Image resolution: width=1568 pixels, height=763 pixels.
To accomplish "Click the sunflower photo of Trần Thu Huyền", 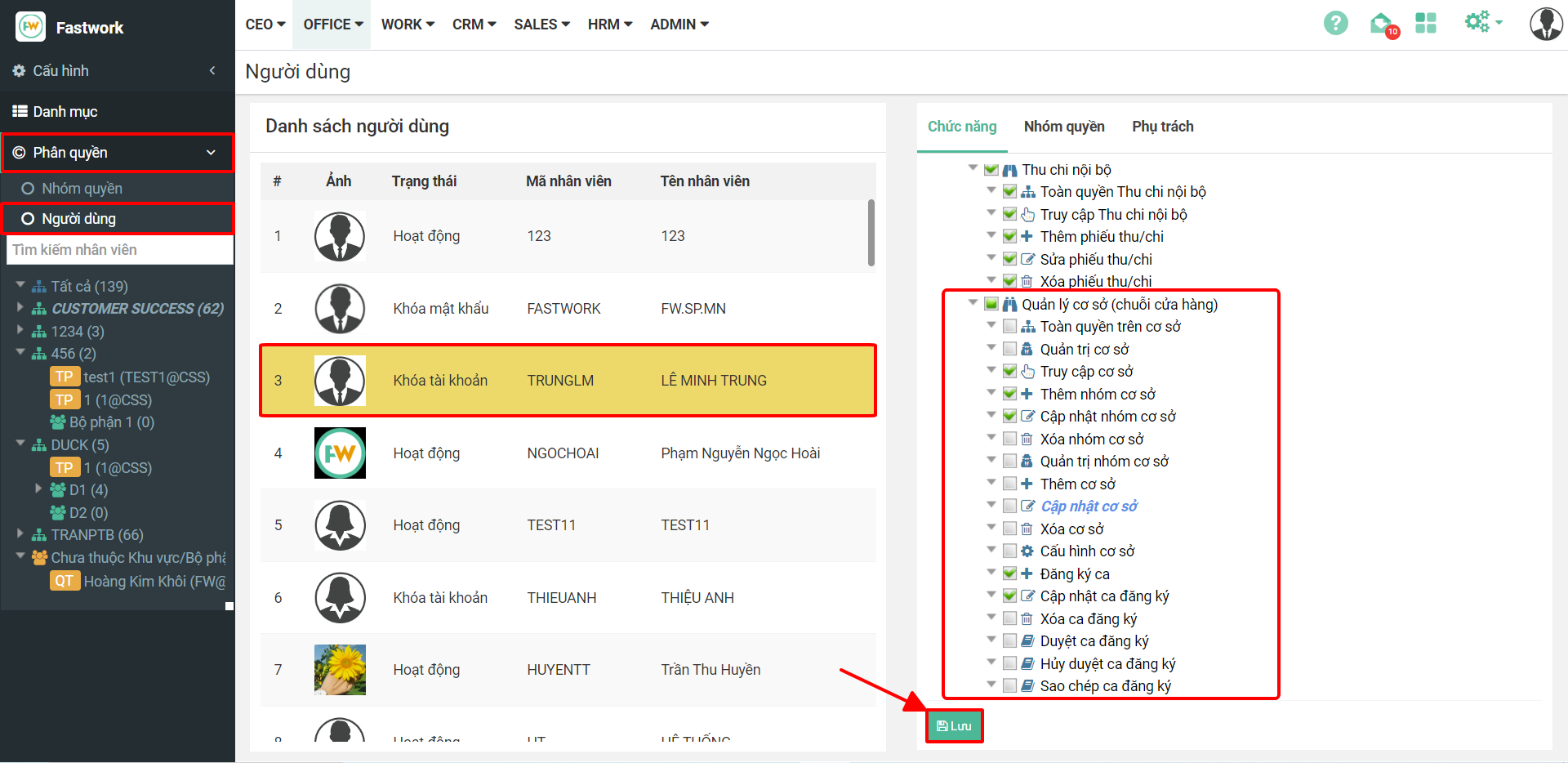I will [340, 670].
